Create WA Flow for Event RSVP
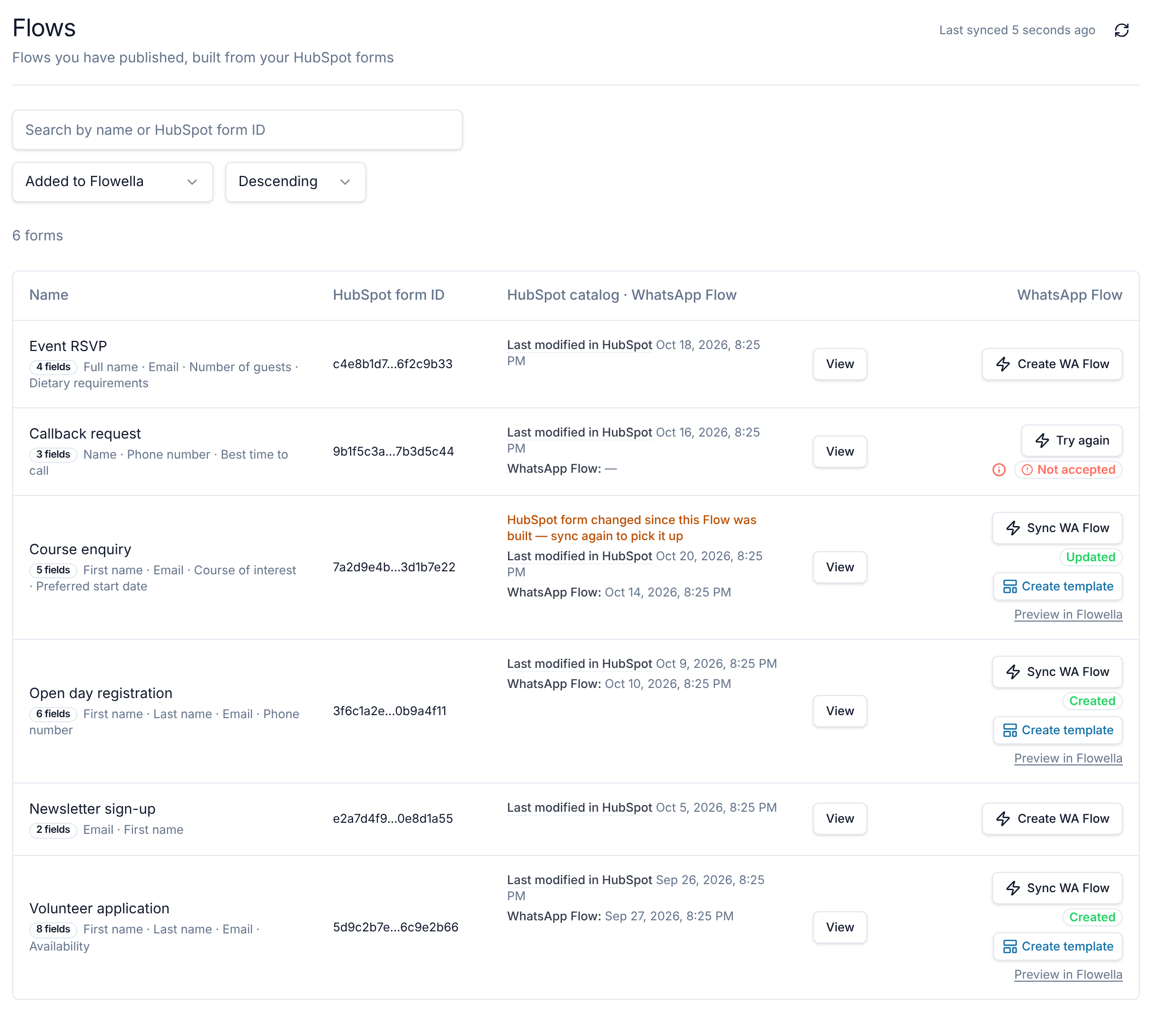This screenshot has width=1152, height=1036. click(1052, 364)
